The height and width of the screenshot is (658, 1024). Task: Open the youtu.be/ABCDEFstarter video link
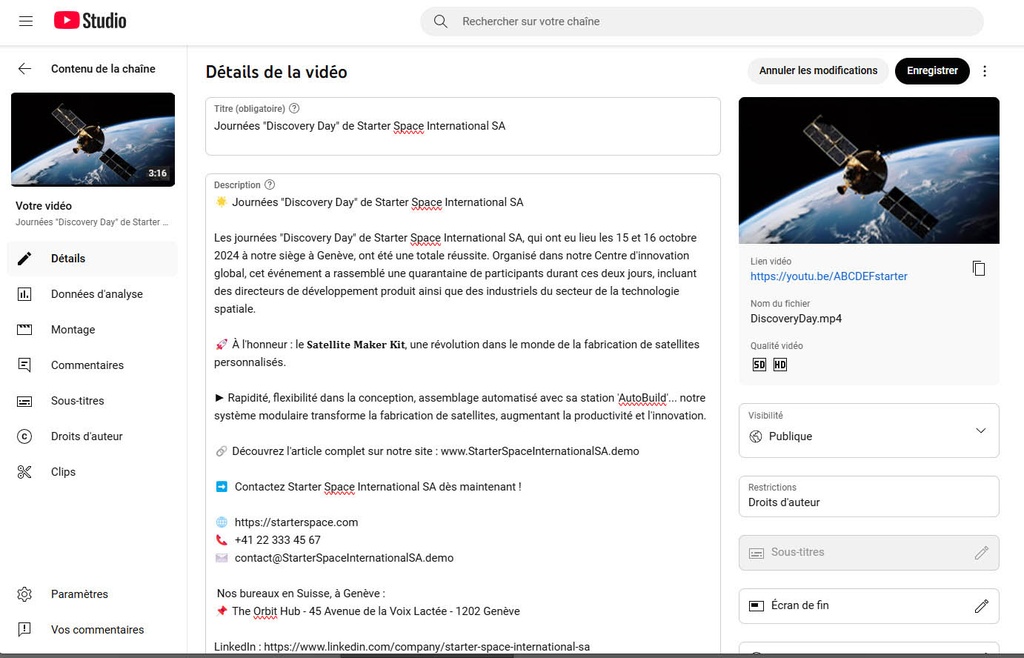click(x=828, y=276)
